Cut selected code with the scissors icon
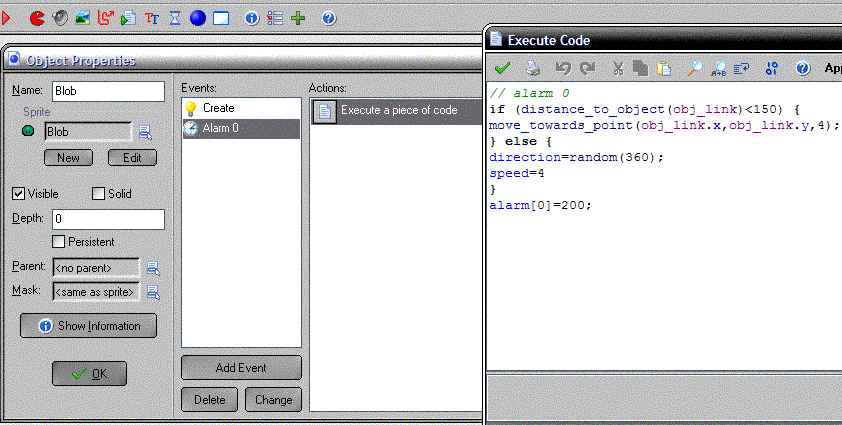The image size is (842, 425). click(x=618, y=68)
